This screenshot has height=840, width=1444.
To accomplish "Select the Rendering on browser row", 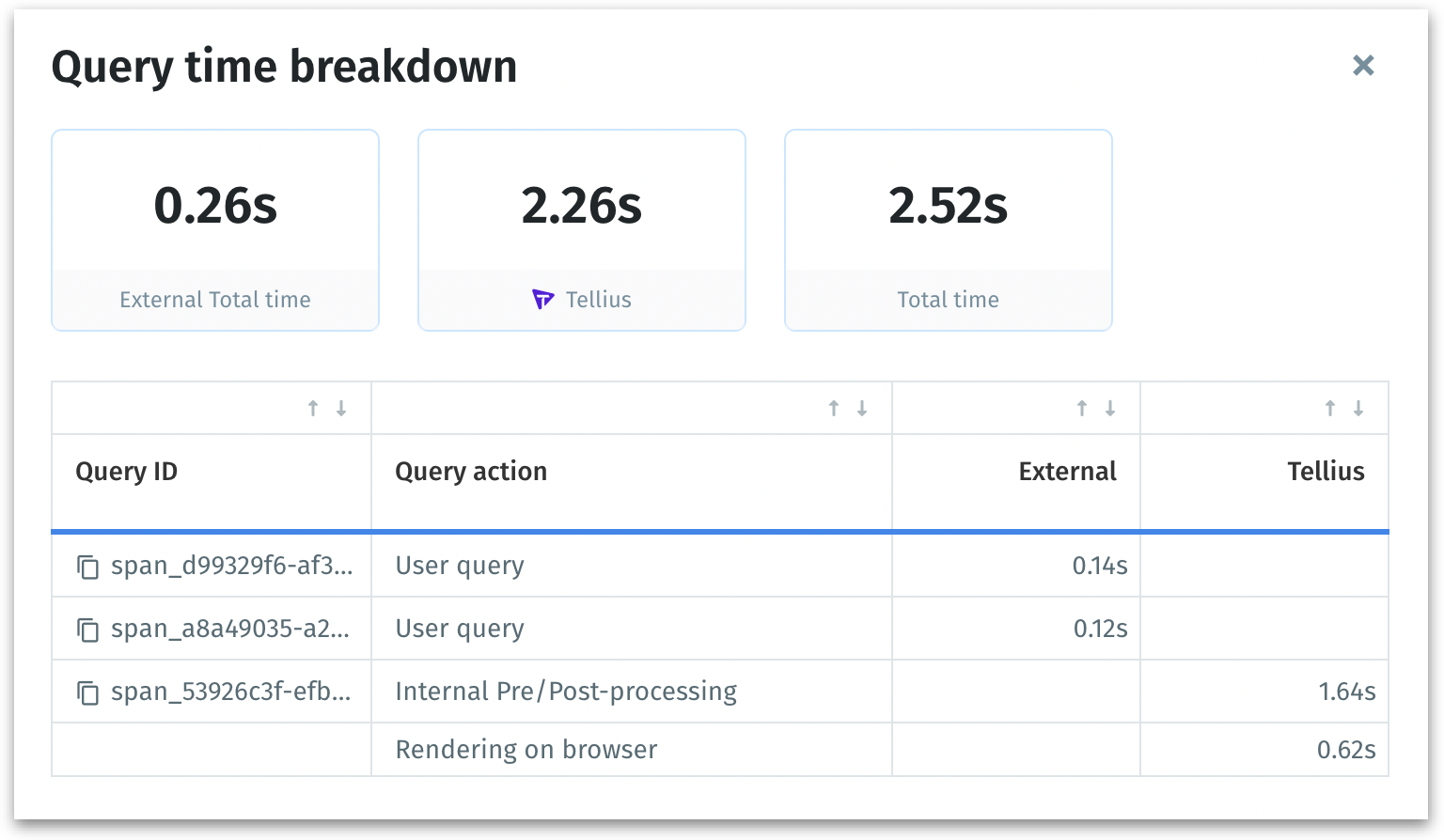I will [526, 750].
